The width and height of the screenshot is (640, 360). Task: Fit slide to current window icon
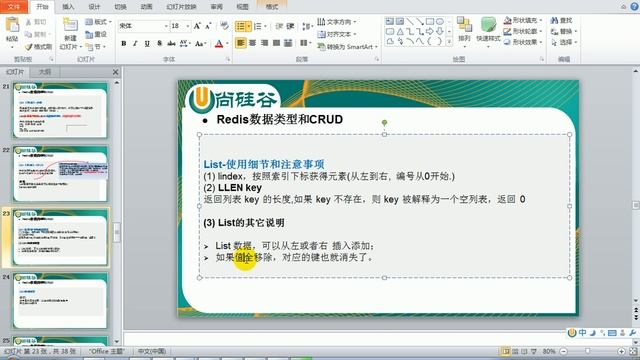633,351
